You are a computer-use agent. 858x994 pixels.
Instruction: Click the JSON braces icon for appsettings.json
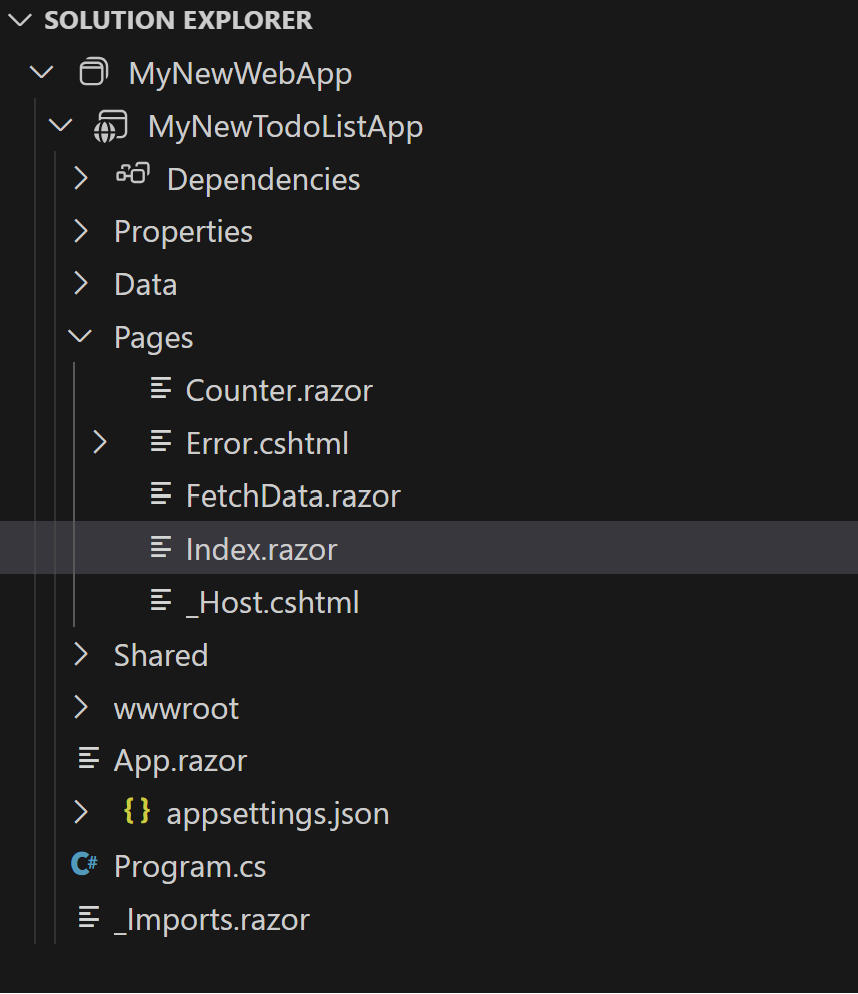point(139,813)
